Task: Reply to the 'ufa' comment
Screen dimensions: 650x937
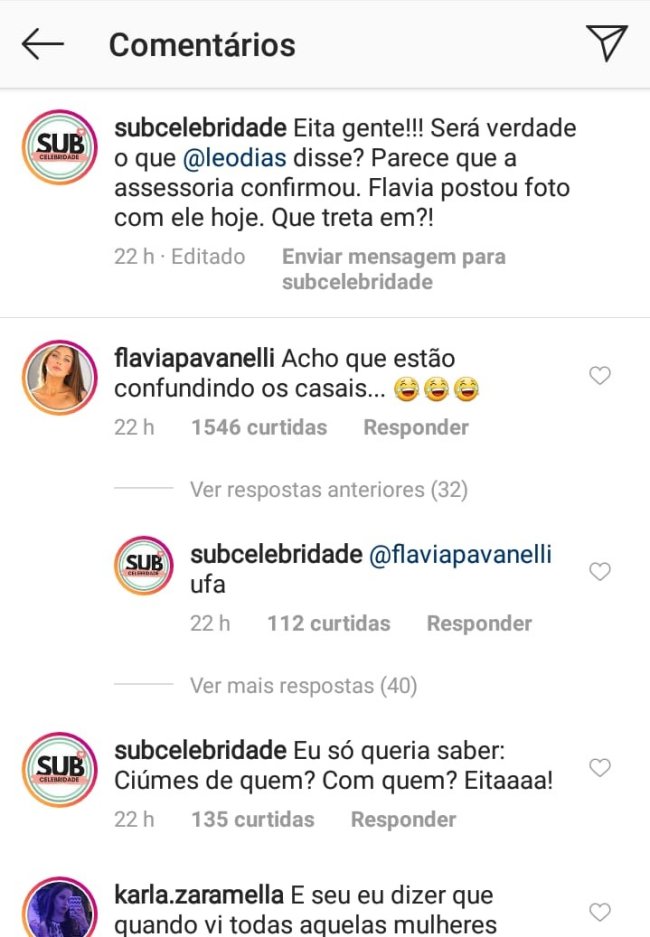Action: coord(479,623)
